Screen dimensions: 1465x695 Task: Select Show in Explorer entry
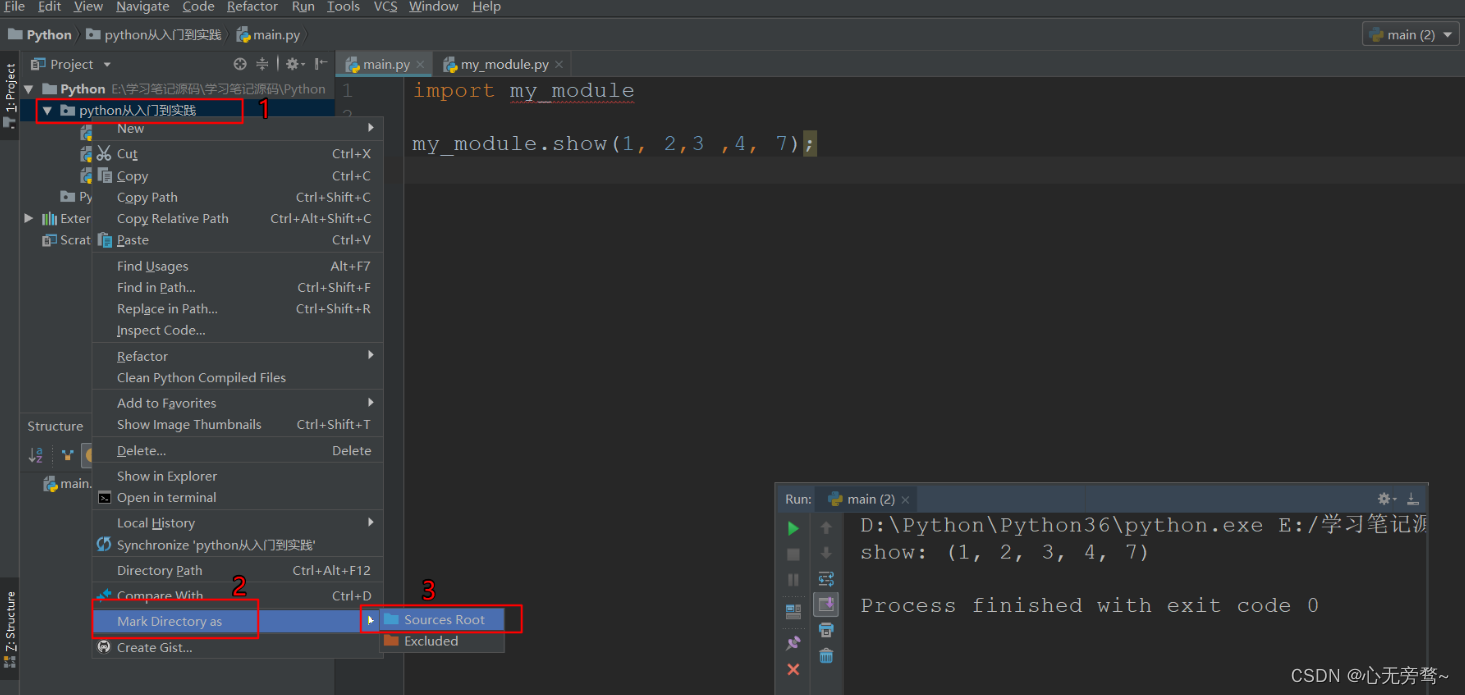(x=238, y=476)
